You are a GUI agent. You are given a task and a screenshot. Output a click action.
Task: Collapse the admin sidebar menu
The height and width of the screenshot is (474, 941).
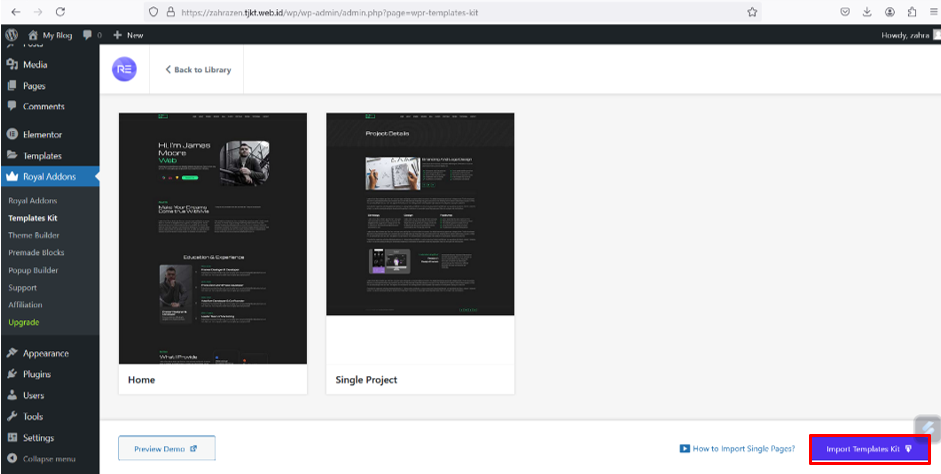tap(42, 459)
